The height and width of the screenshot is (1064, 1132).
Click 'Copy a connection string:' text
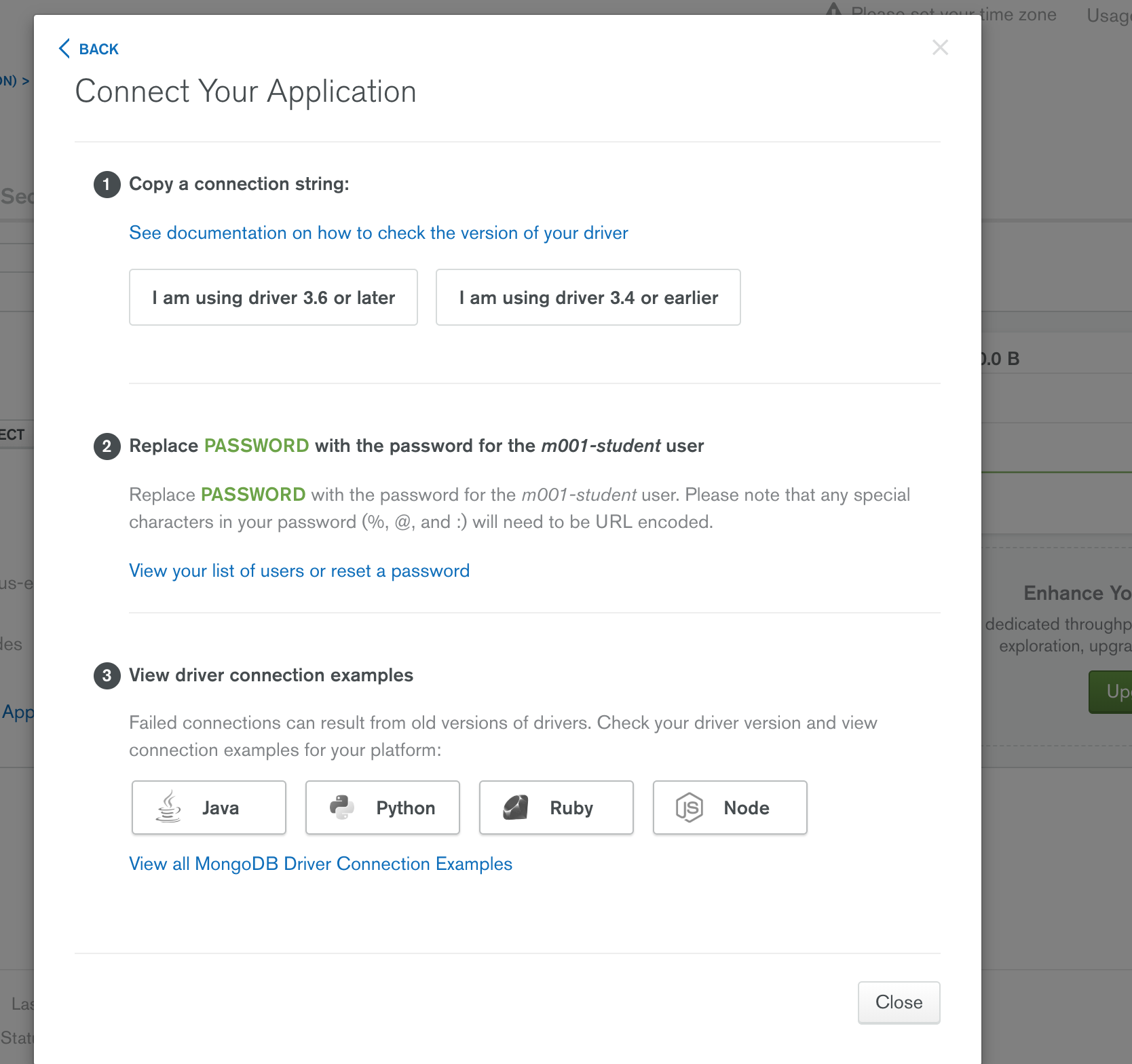point(239,184)
